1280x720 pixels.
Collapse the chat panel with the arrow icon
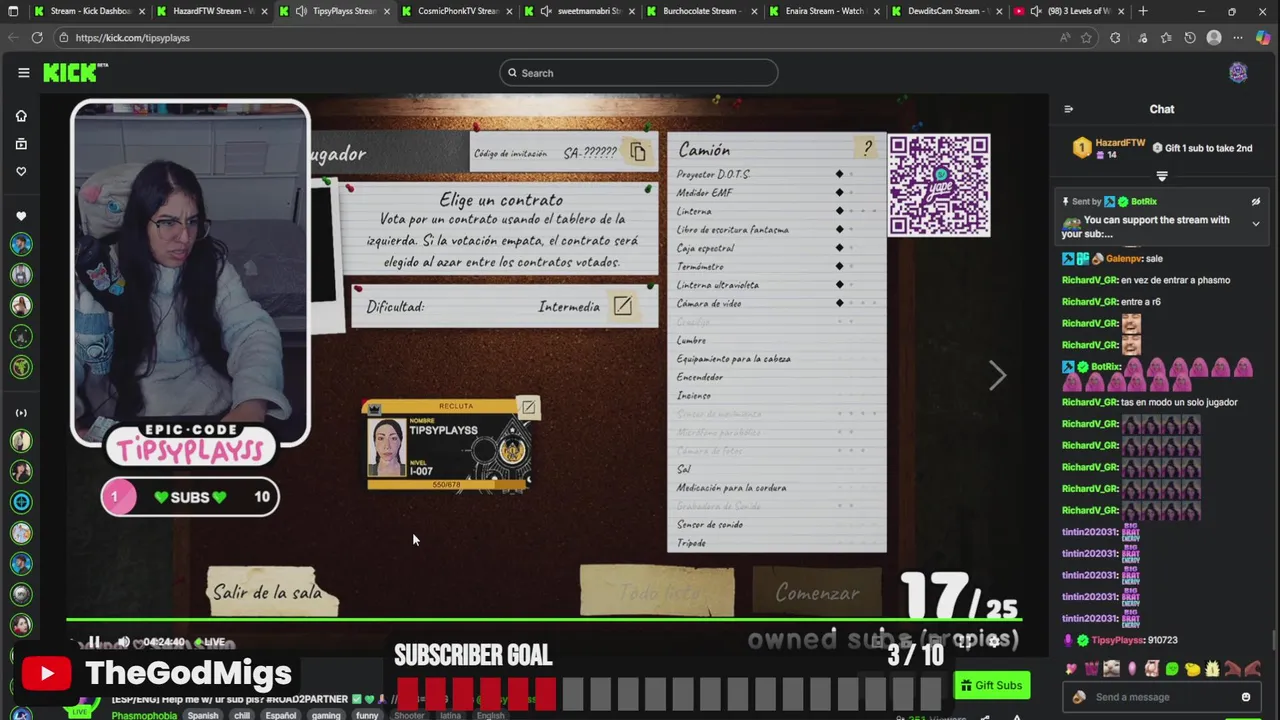[x=1068, y=109]
